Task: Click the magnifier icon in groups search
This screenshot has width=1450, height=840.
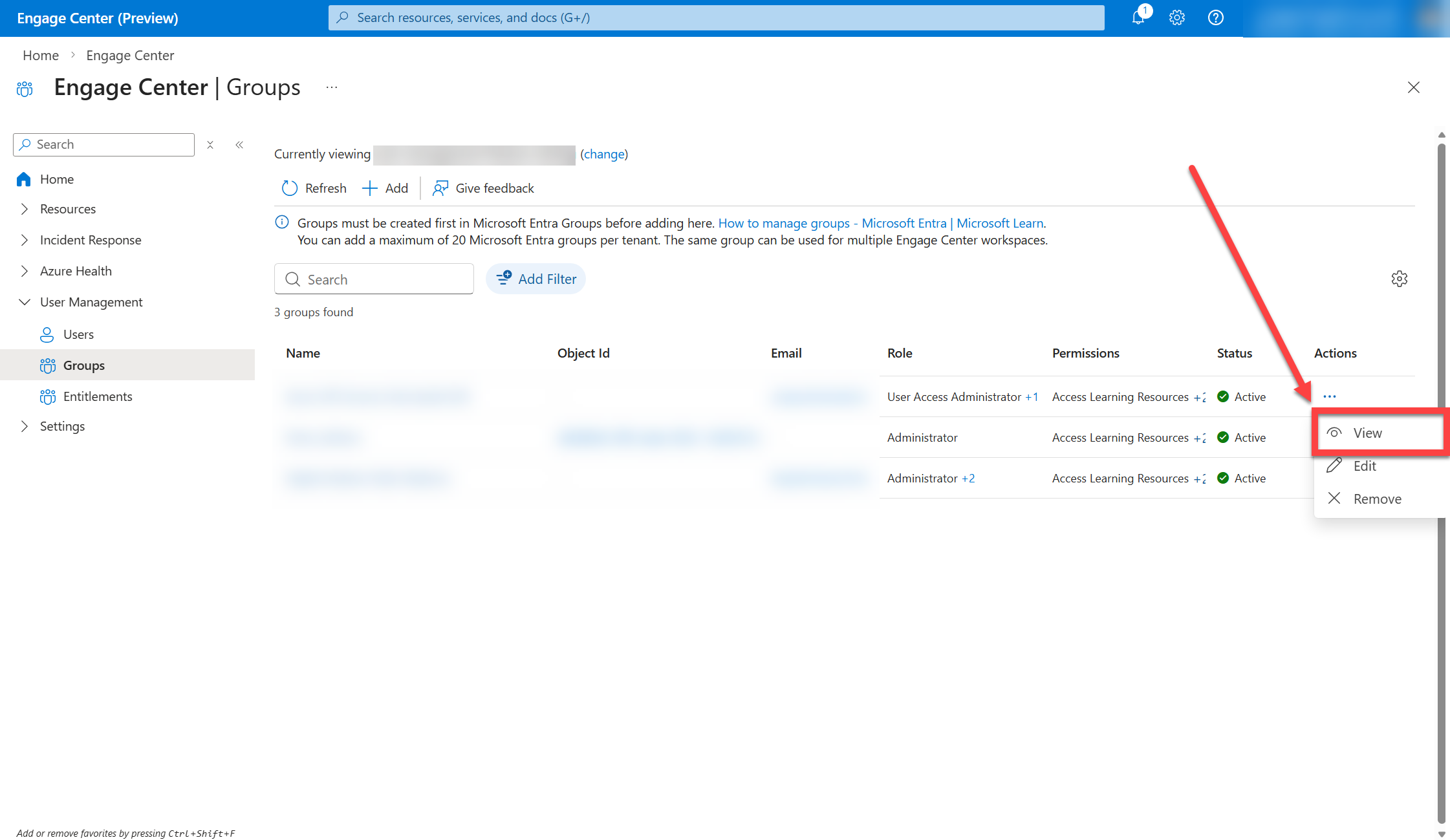Action: pos(292,279)
